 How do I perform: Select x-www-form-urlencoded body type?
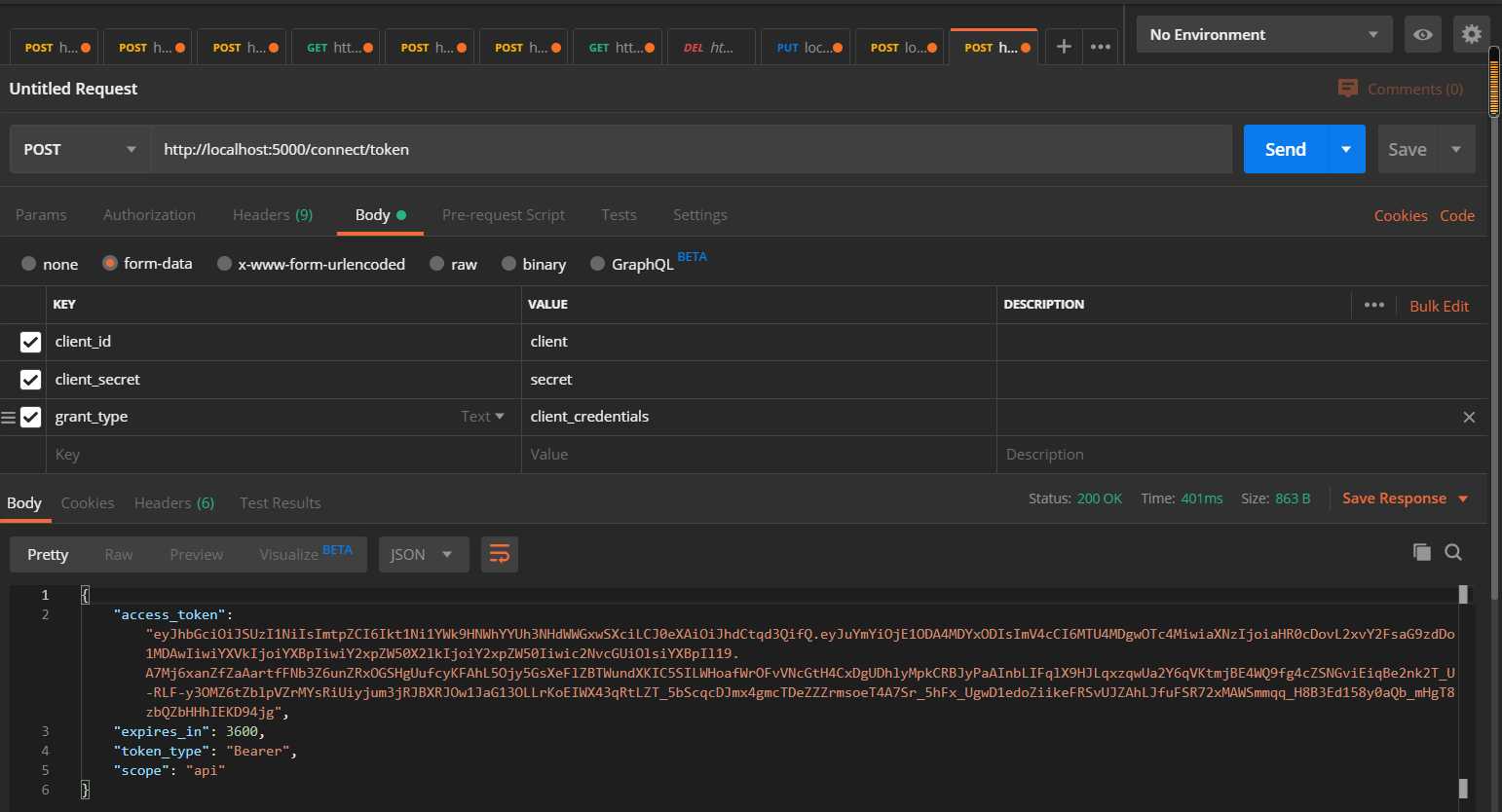224,264
